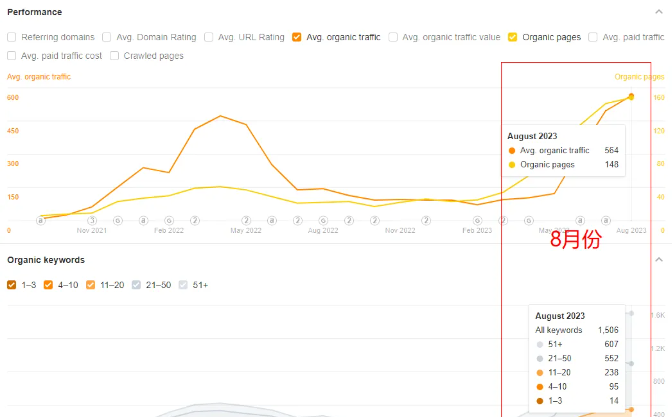Click the Performance section heading

[35, 12]
